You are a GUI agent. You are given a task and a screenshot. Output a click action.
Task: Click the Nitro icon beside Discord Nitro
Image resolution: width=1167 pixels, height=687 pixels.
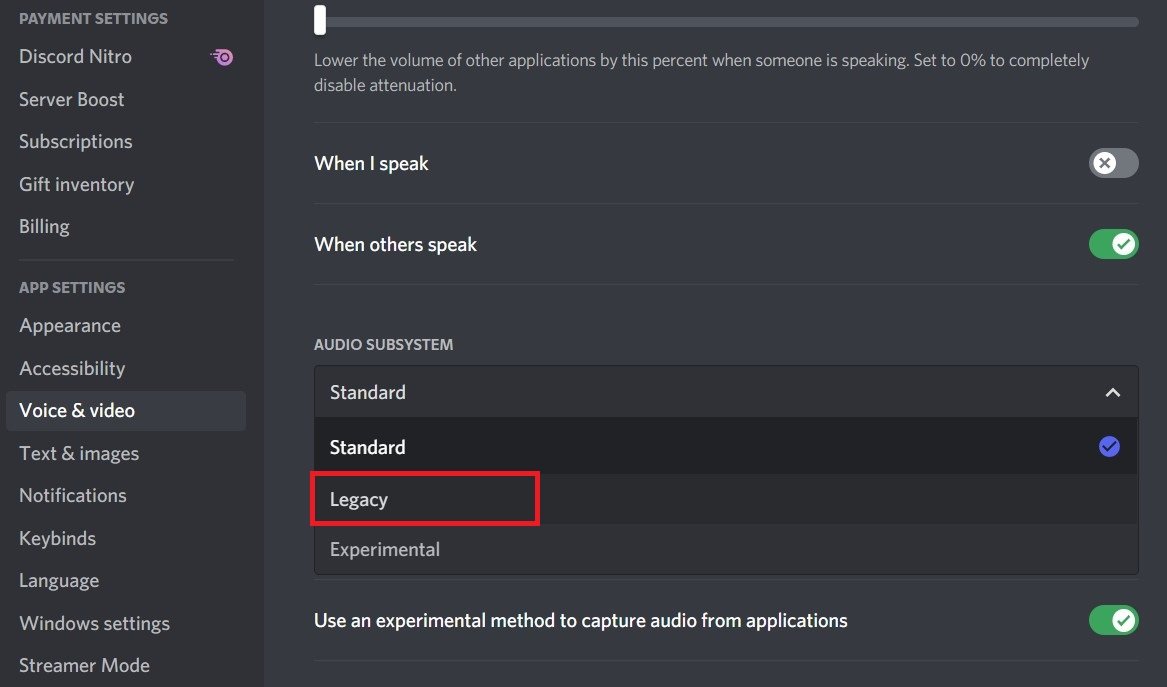pos(223,57)
